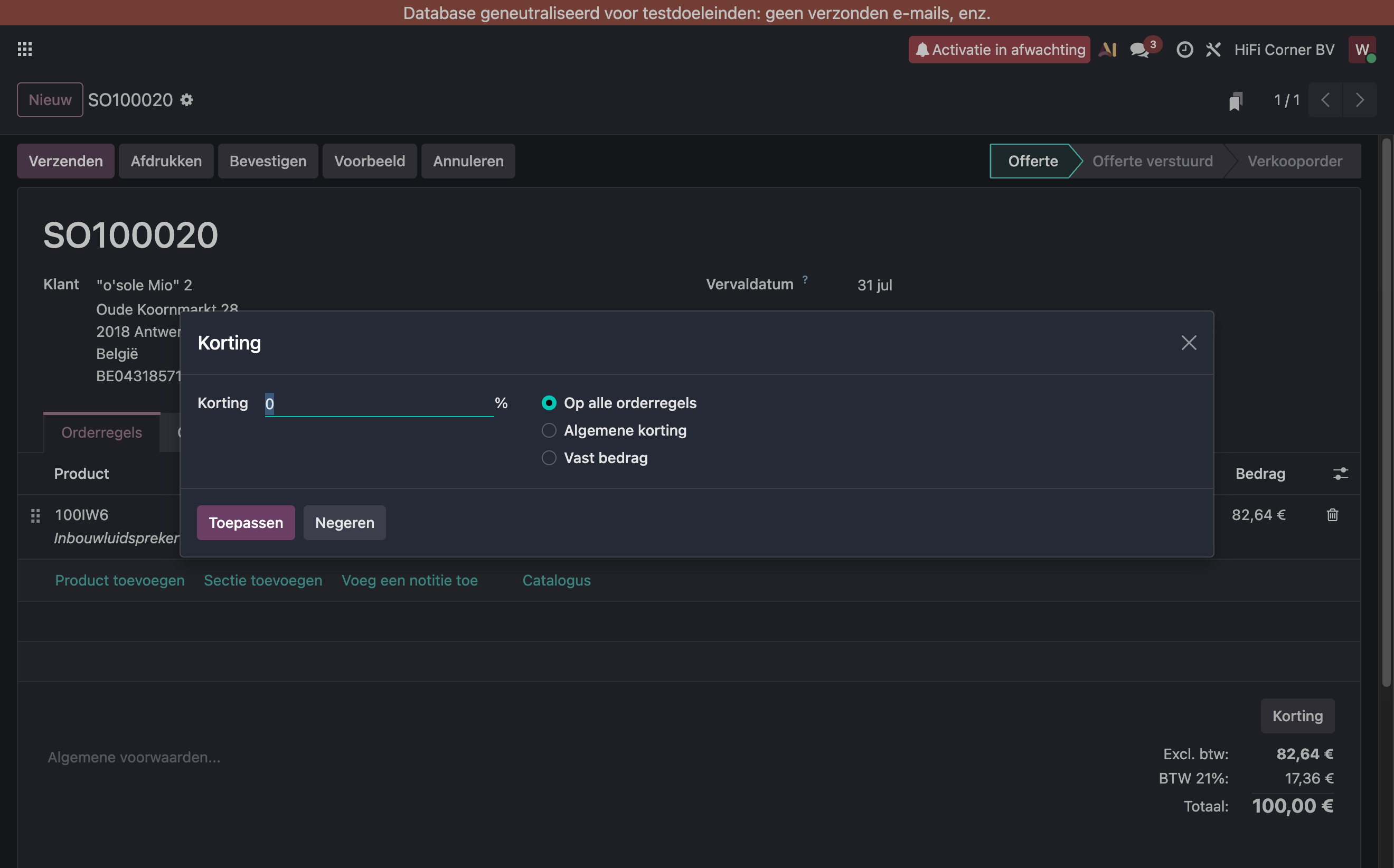The image size is (1394, 868).
Task: Click the Activatie in afwachting bell
Action: coord(999,50)
